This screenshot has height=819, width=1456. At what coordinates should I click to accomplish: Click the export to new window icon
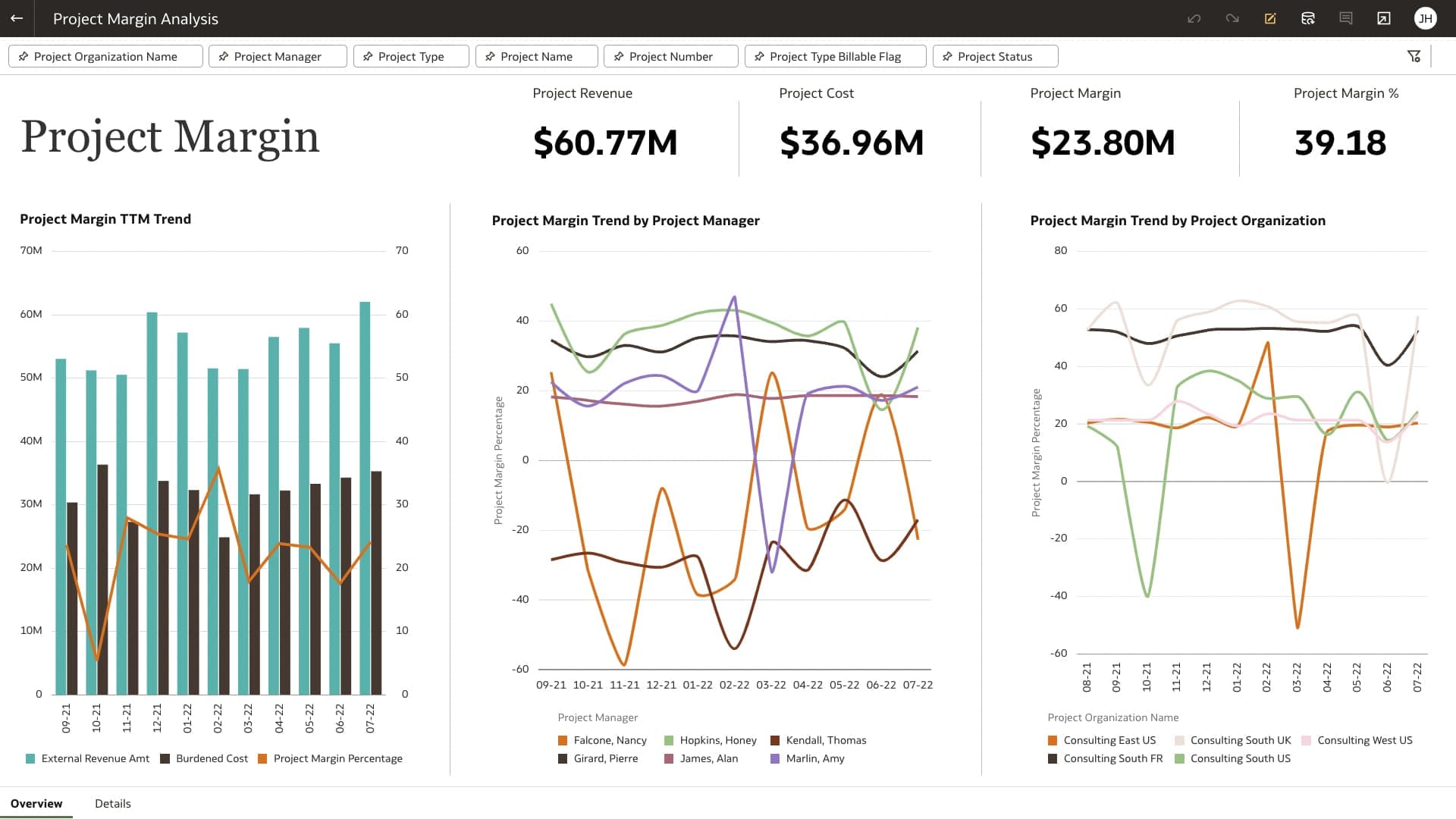(x=1384, y=19)
